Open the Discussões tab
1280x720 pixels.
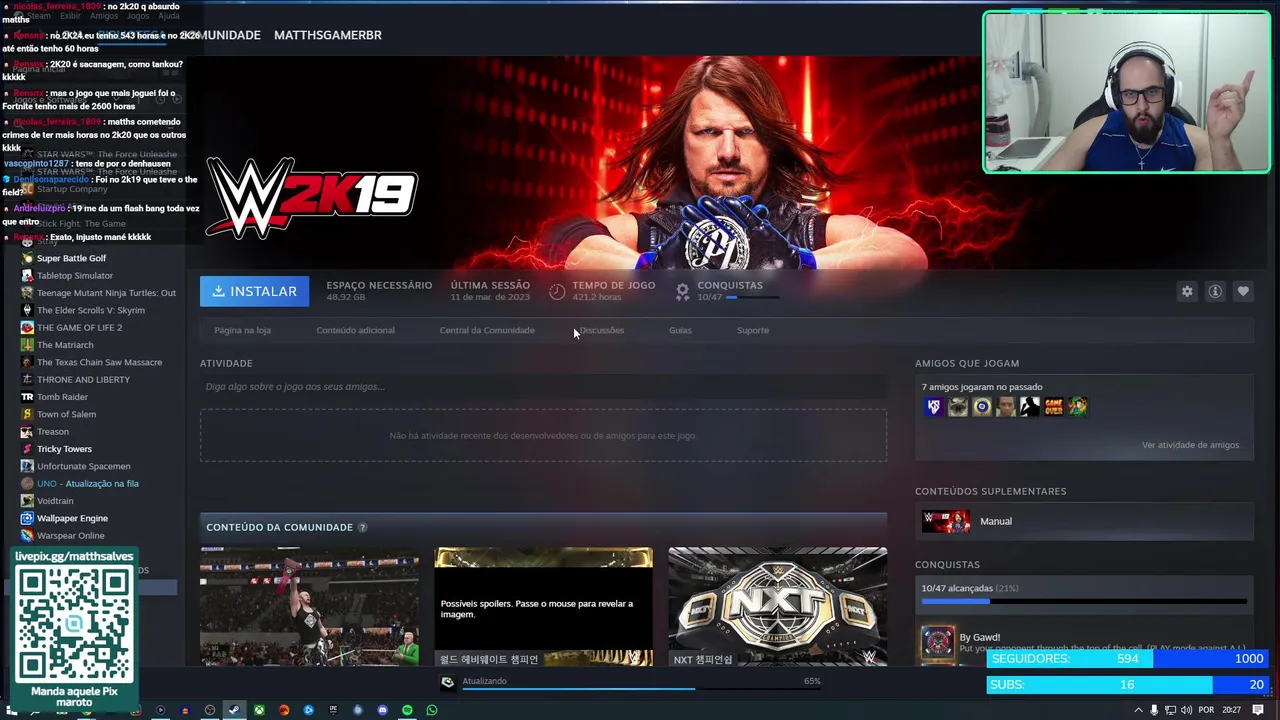[x=602, y=330]
